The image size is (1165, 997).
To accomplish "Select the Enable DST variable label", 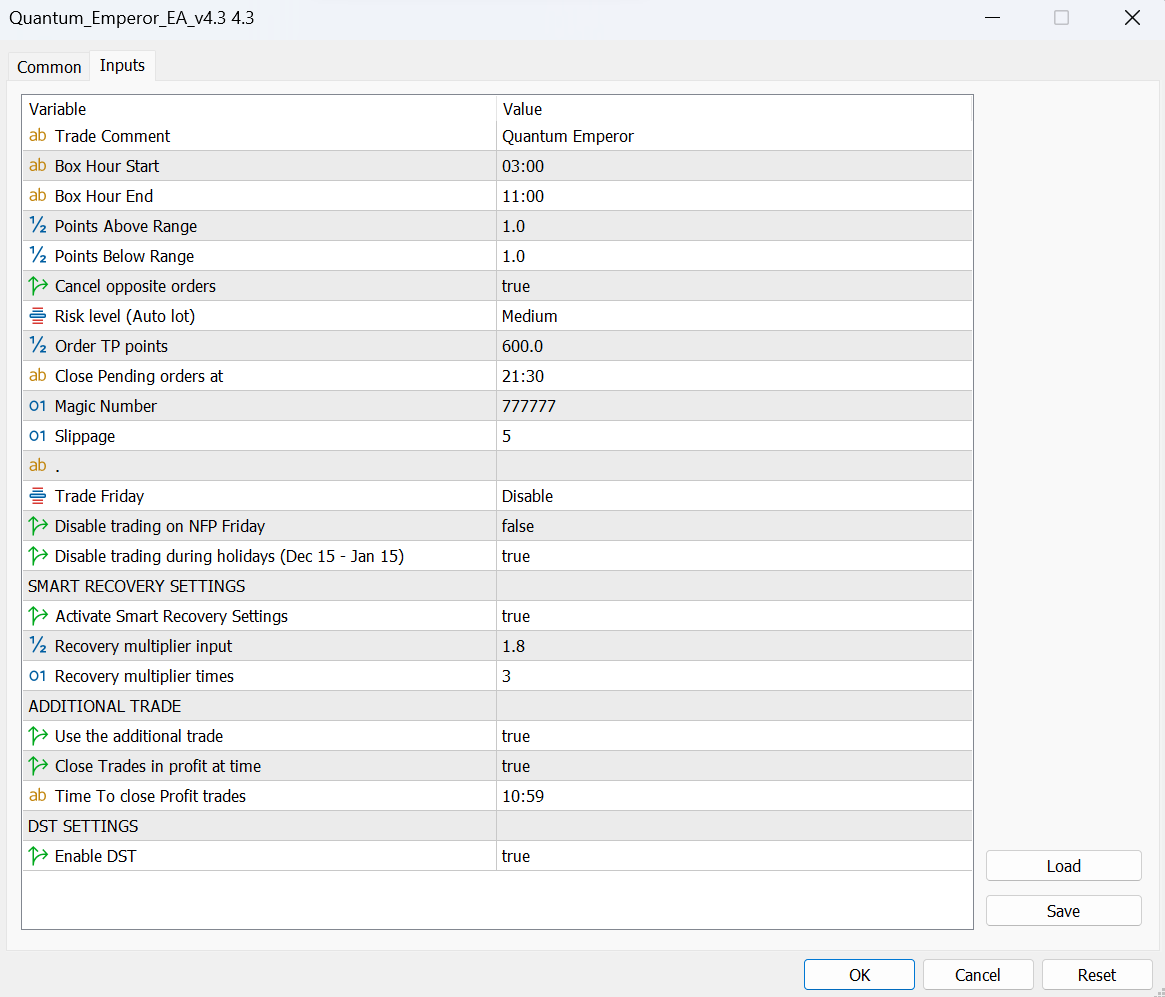I will point(96,856).
